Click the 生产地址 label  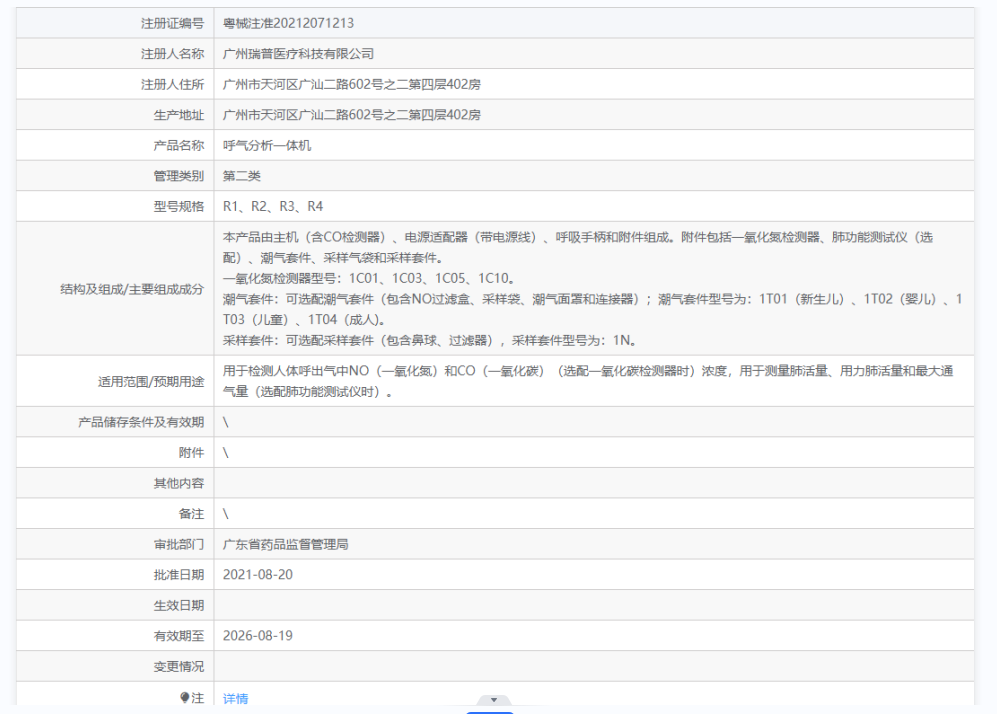pyautogui.click(x=179, y=115)
